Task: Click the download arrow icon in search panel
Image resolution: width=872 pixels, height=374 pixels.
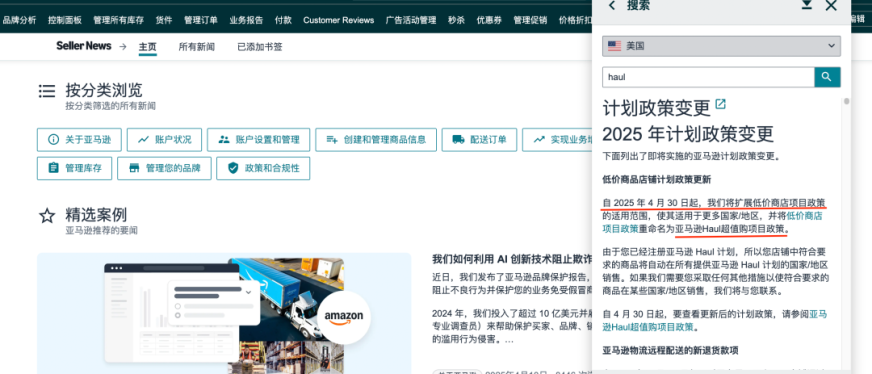Action: pyautogui.click(x=806, y=5)
